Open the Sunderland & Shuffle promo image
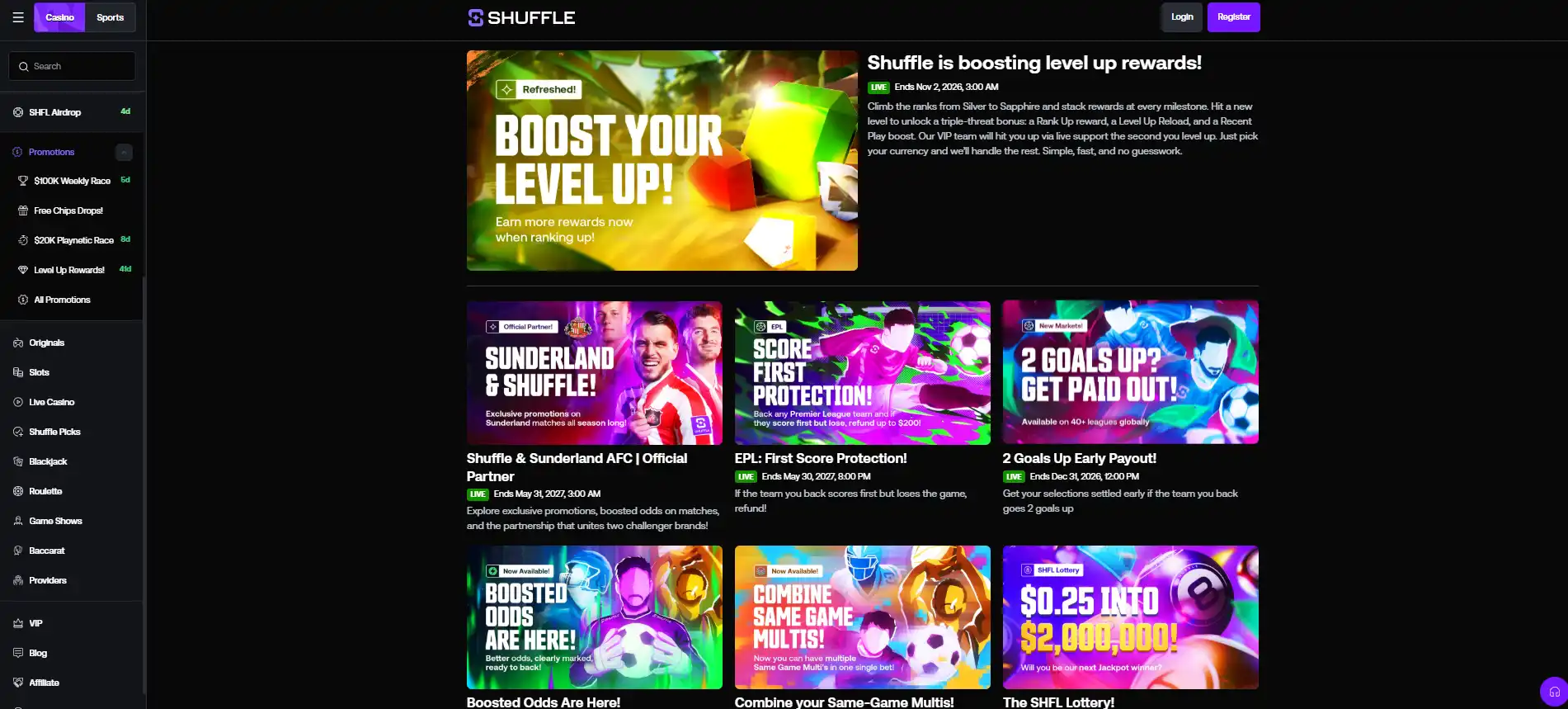This screenshot has width=1568, height=709. point(595,373)
